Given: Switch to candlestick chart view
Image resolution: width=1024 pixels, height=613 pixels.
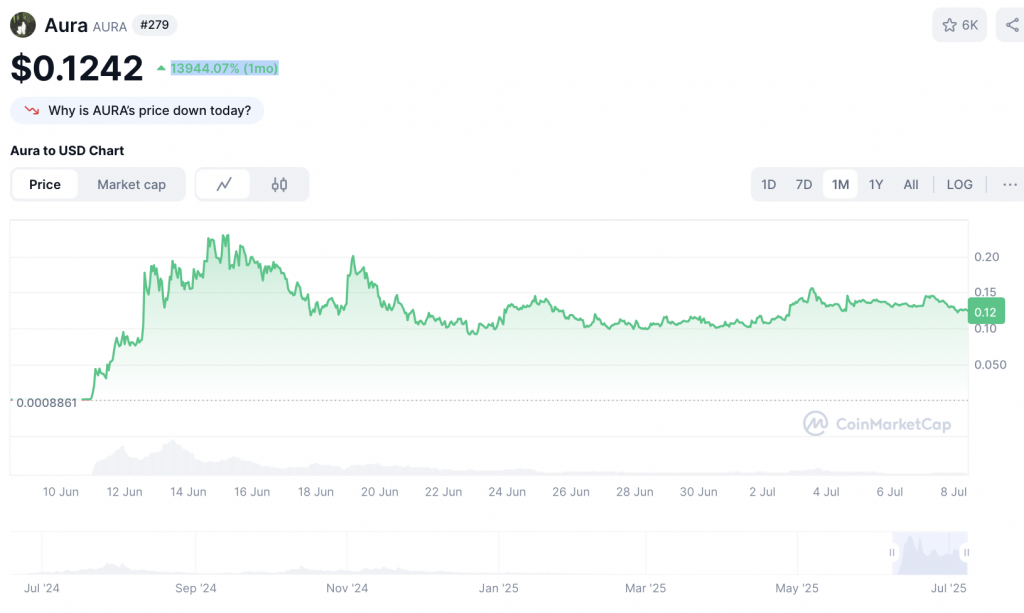Looking at the screenshot, I should pos(279,185).
